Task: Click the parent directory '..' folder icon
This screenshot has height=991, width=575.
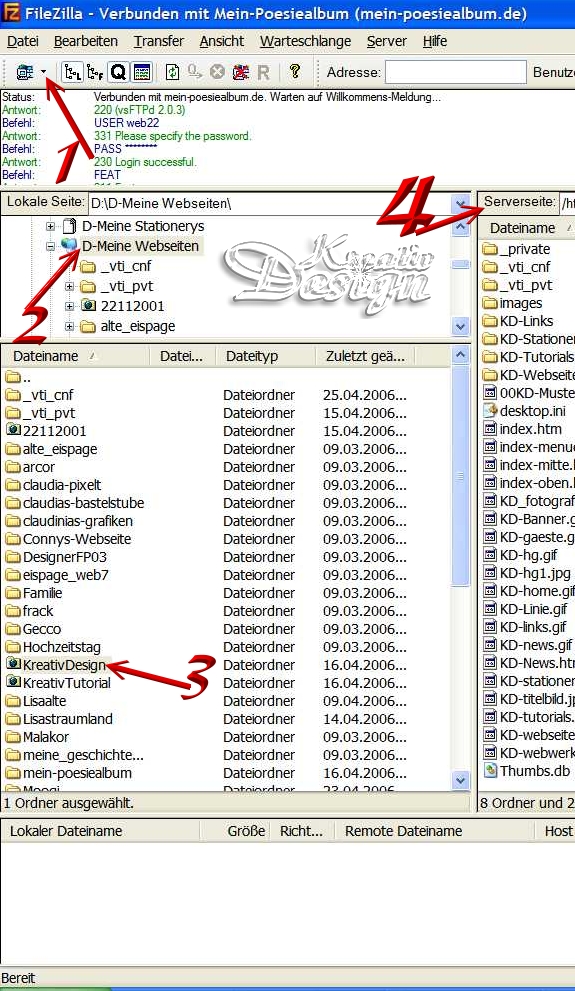Action: point(13,377)
